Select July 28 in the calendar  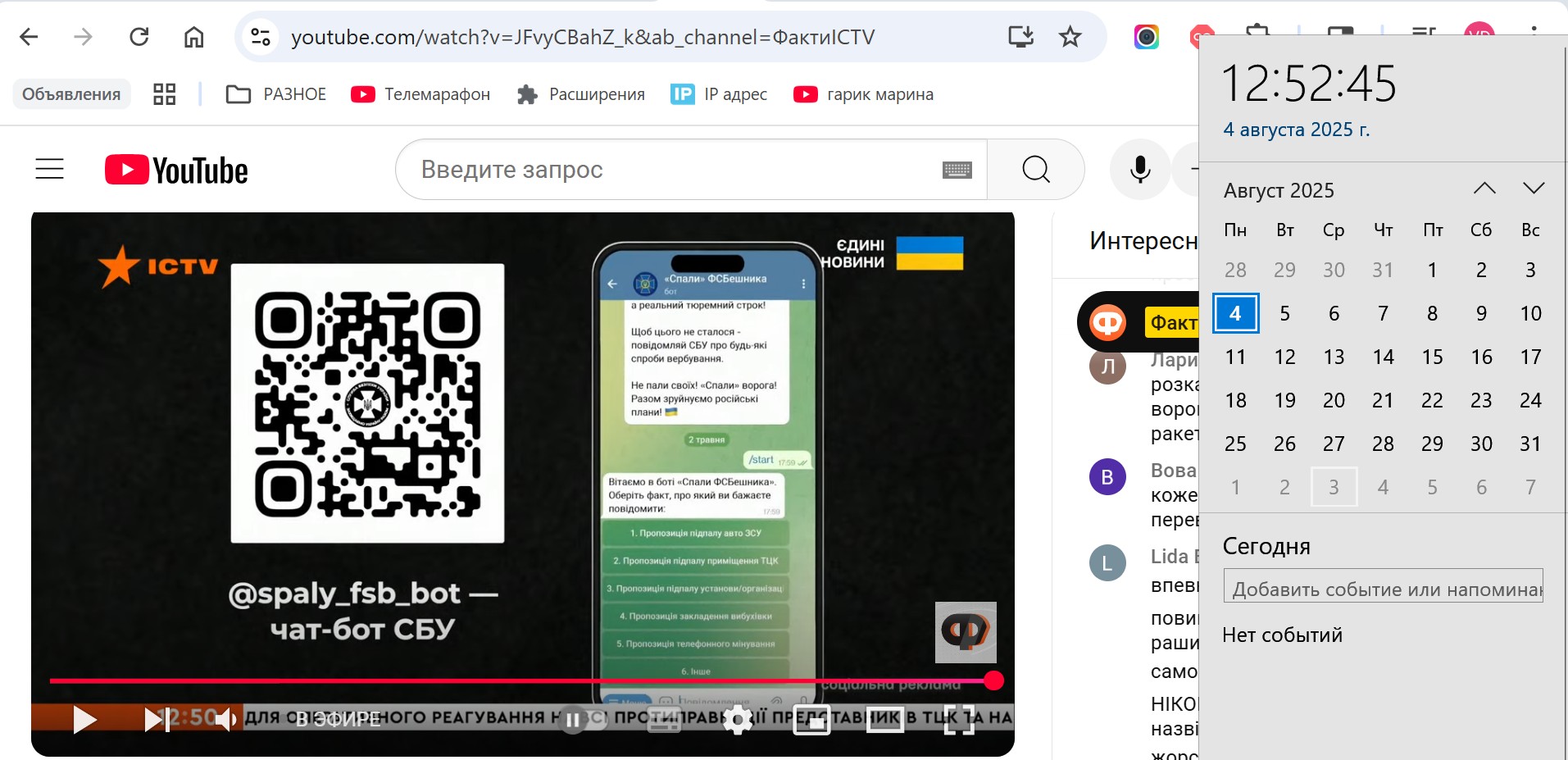coord(1235,270)
